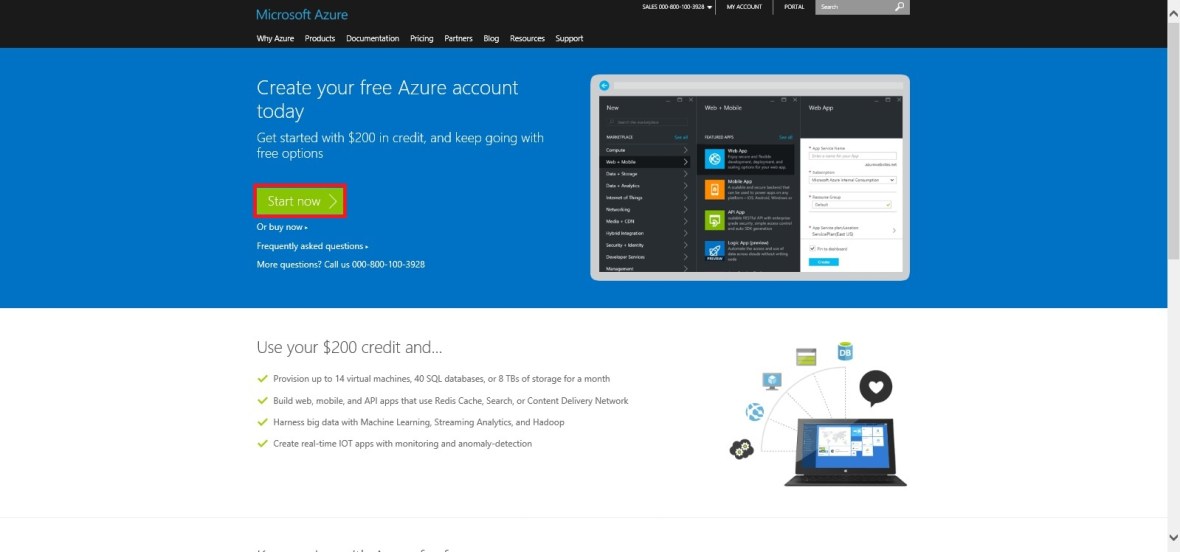Click the search magnifier icon
Image resolution: width=1180 pixels, height=552 pixels.
coord(900,7)
